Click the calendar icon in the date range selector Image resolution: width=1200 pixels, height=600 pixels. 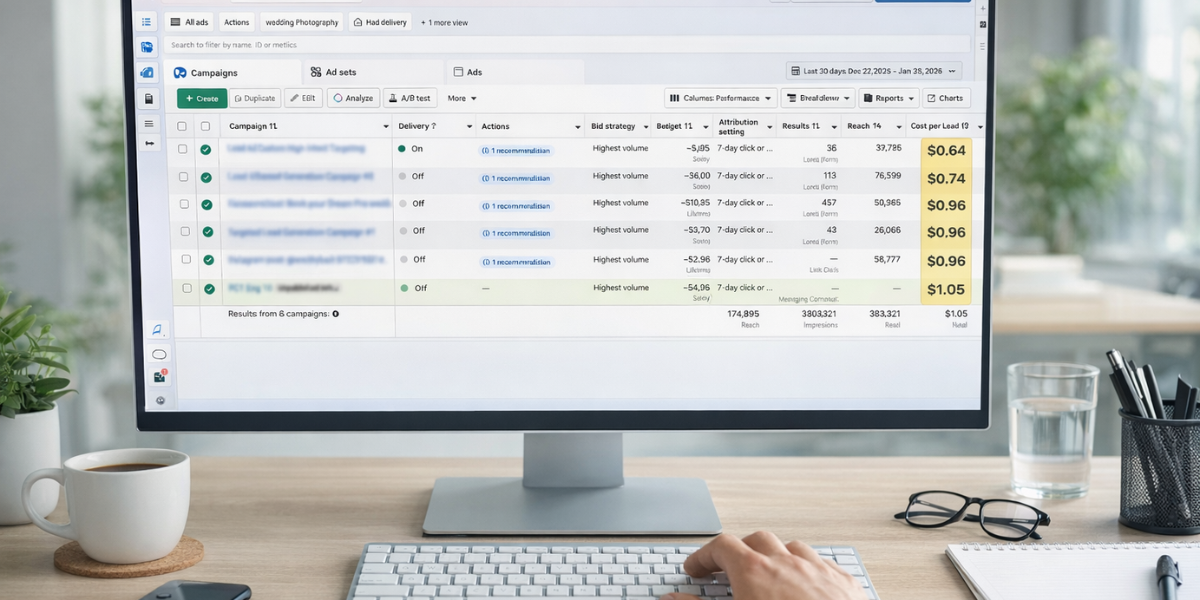pos(795,71)
